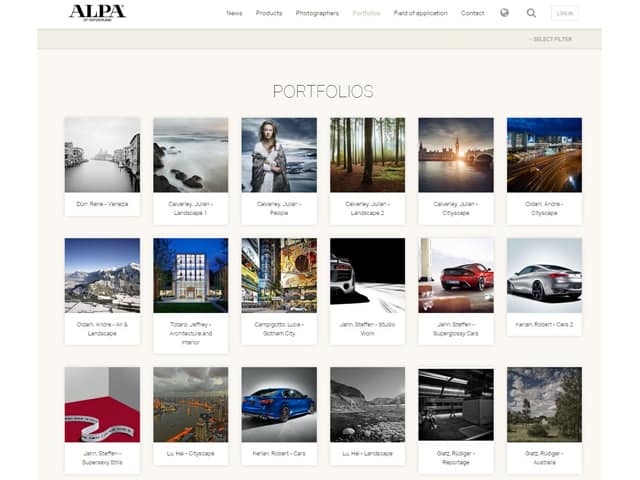Open Campigotto, Luca Gotham City thumbnail
Viewport: 640px width, 480px height.
[x=279, y=275]
